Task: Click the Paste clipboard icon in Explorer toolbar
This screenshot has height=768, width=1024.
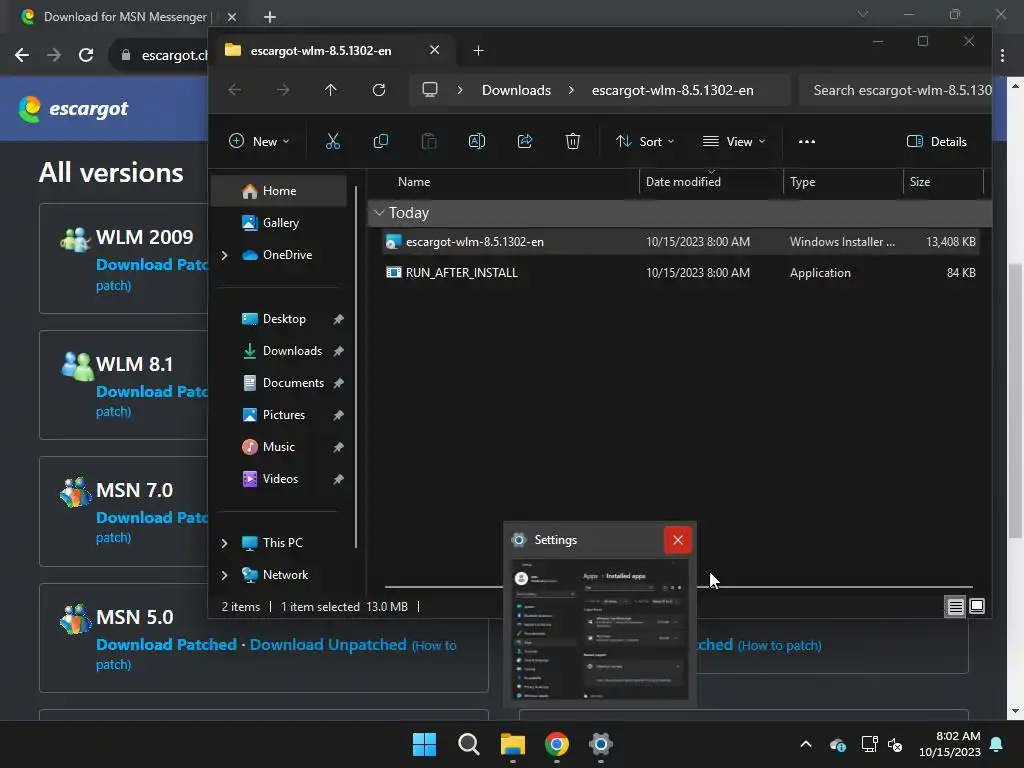Action: click(x=429, y=141)
